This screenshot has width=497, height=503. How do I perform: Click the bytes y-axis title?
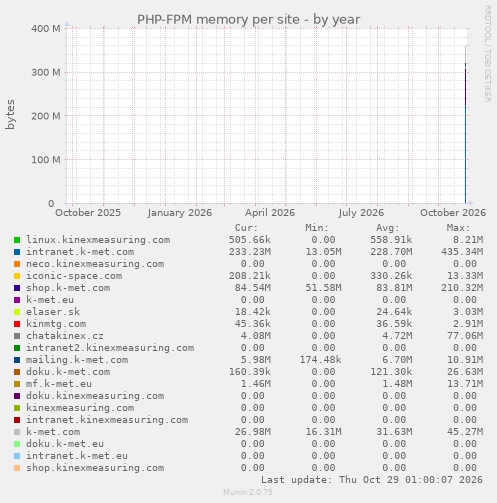tap(10, 114)
